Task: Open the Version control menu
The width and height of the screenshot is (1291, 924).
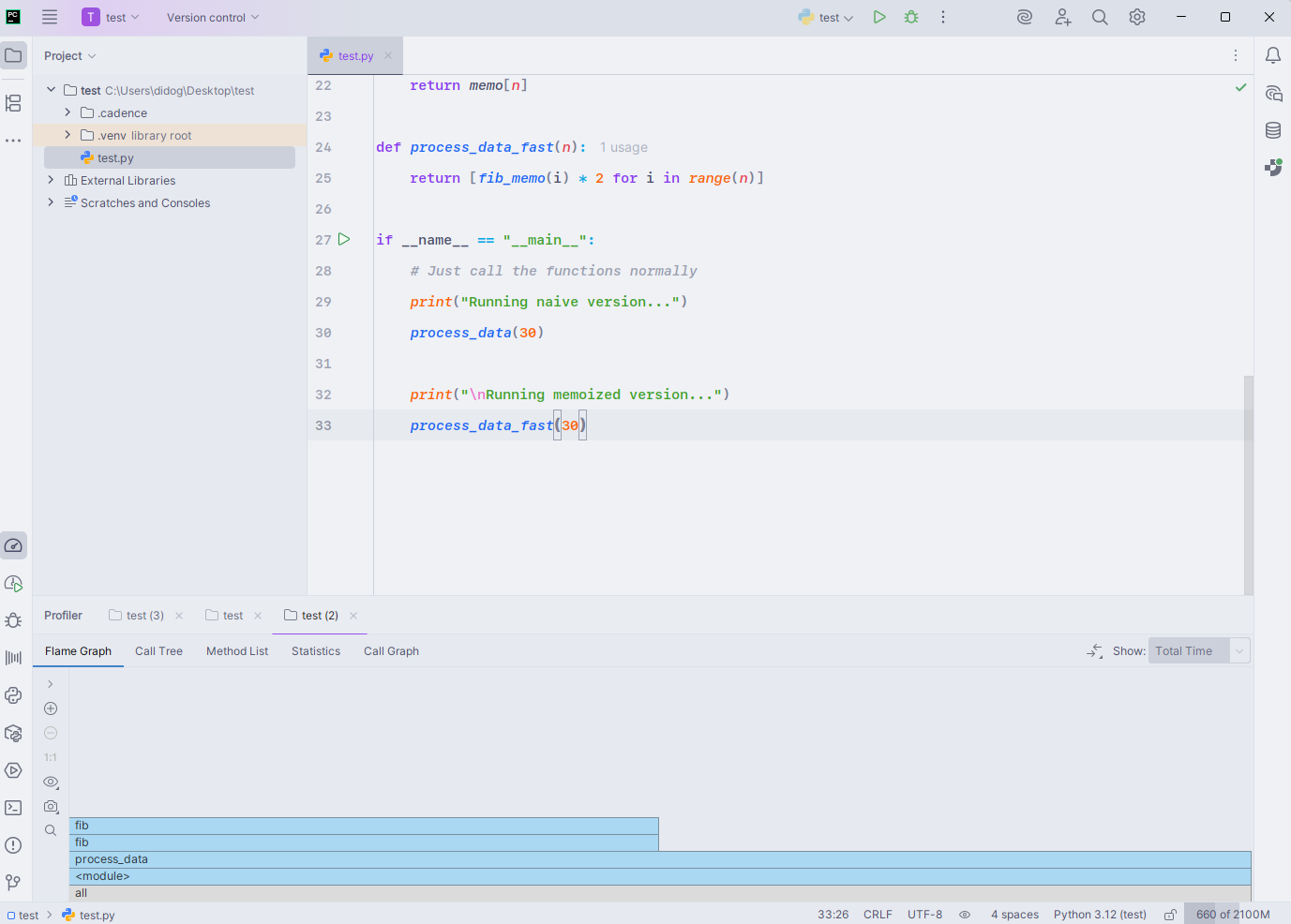Action: click(212, 17)
